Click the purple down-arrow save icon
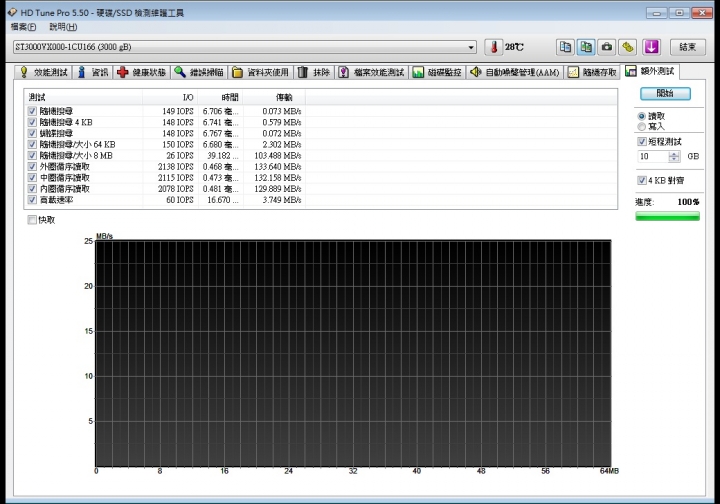The width and height of the screenshot is (720, 504). click(x=651, y=47)
